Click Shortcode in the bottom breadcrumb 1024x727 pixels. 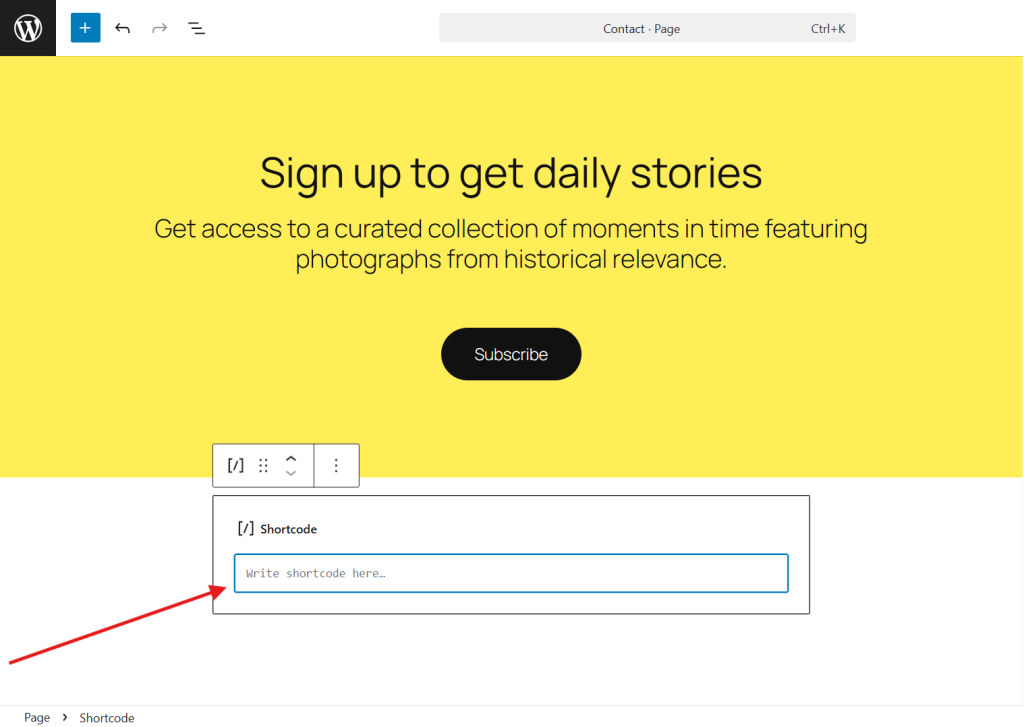click(107, 717)
